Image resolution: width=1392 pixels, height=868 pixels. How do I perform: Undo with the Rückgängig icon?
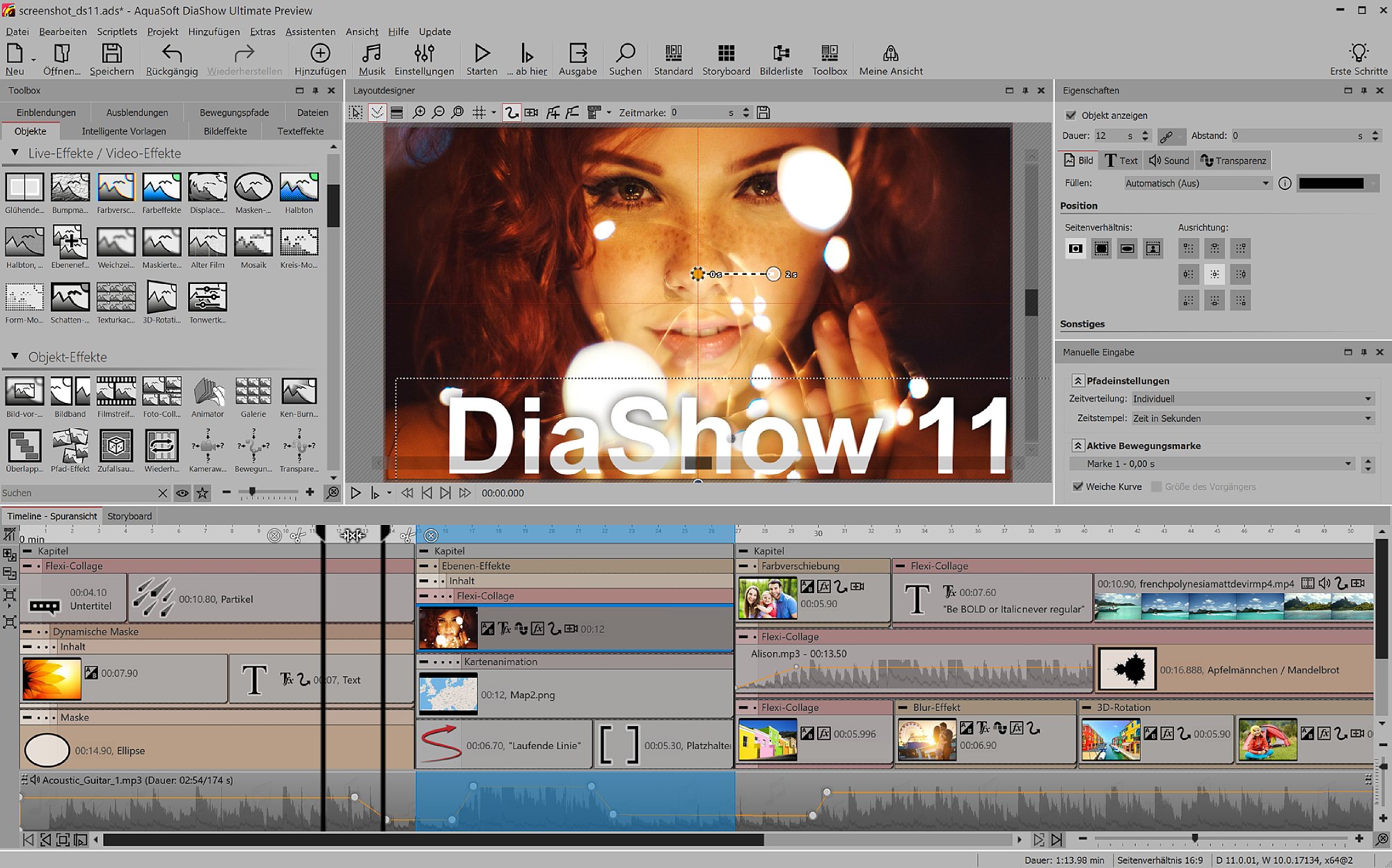[x=171, y=54]
